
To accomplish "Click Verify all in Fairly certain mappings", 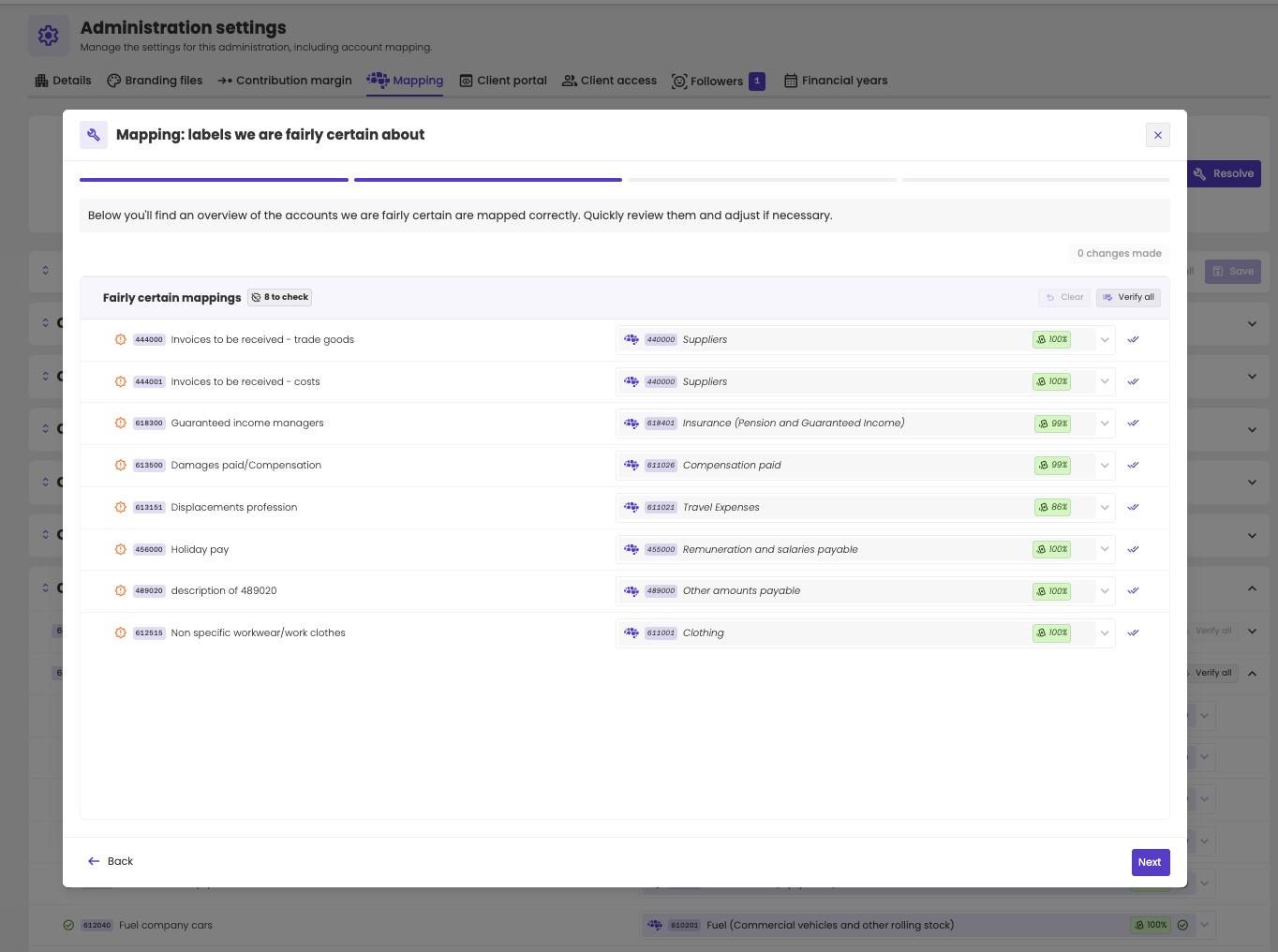I will click(x=1129, y=297).
